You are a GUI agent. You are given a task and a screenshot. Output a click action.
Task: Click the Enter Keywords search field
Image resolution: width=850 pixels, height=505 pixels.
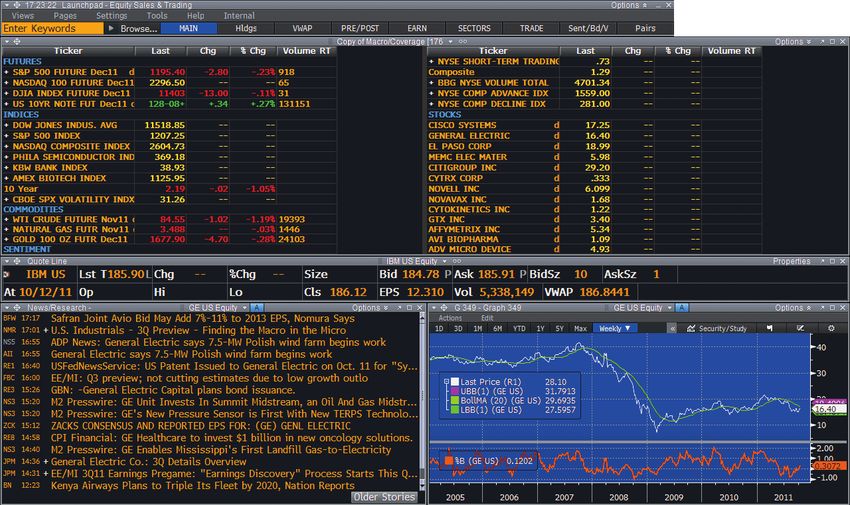pos(52,28)
